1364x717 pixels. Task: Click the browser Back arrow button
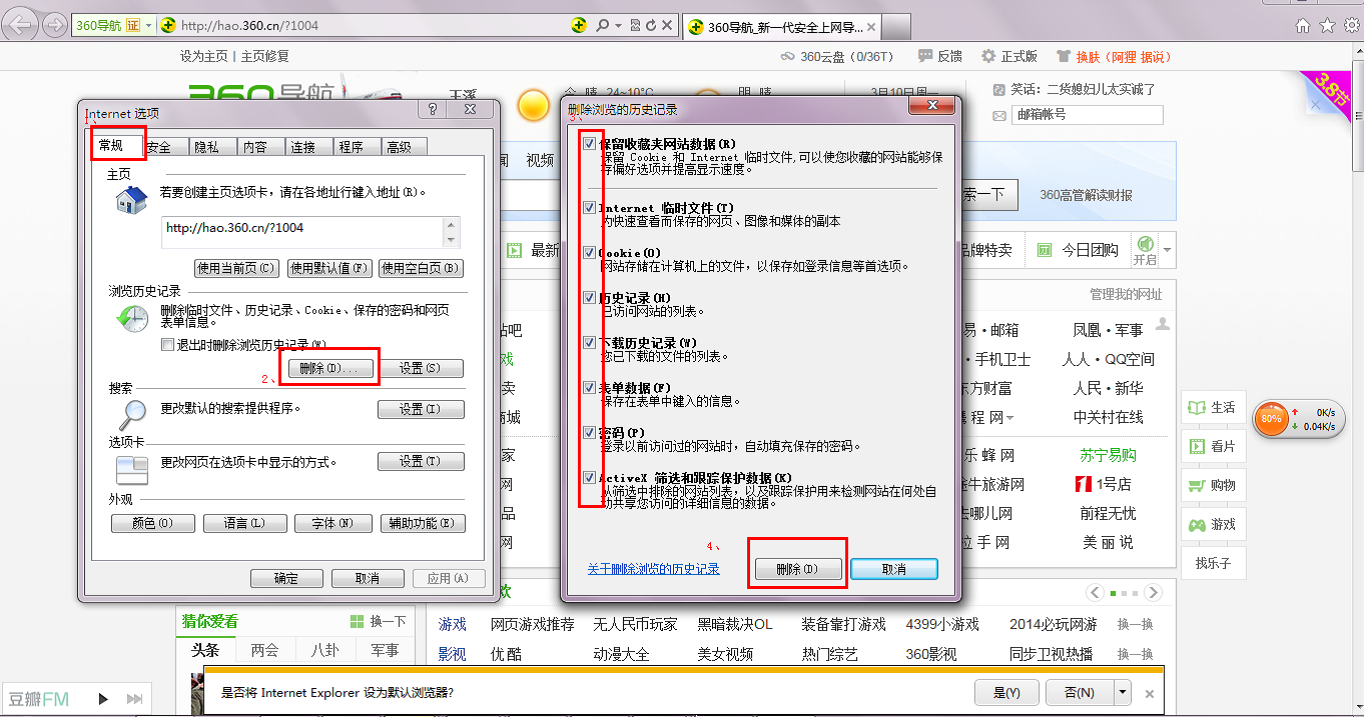point(19,25)
